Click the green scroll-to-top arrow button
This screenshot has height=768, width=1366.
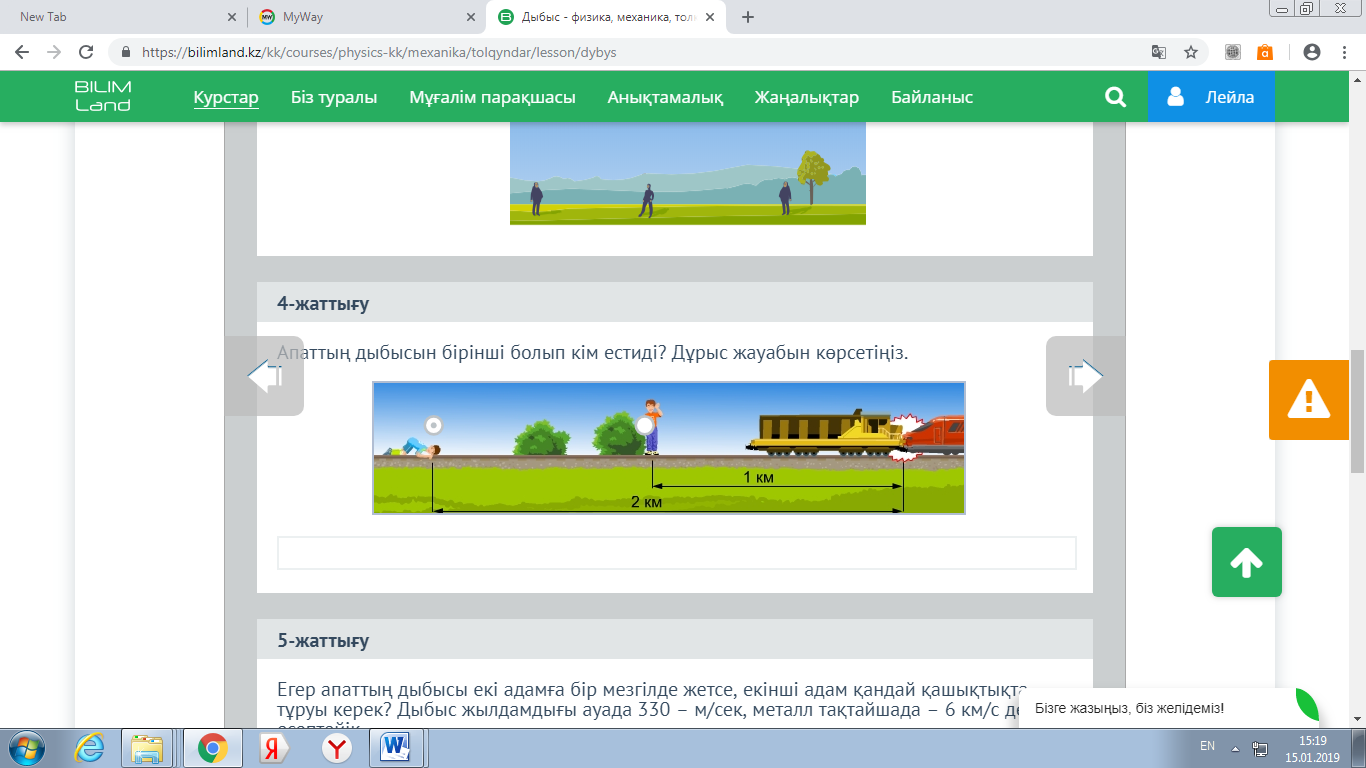coord(1246,562)
